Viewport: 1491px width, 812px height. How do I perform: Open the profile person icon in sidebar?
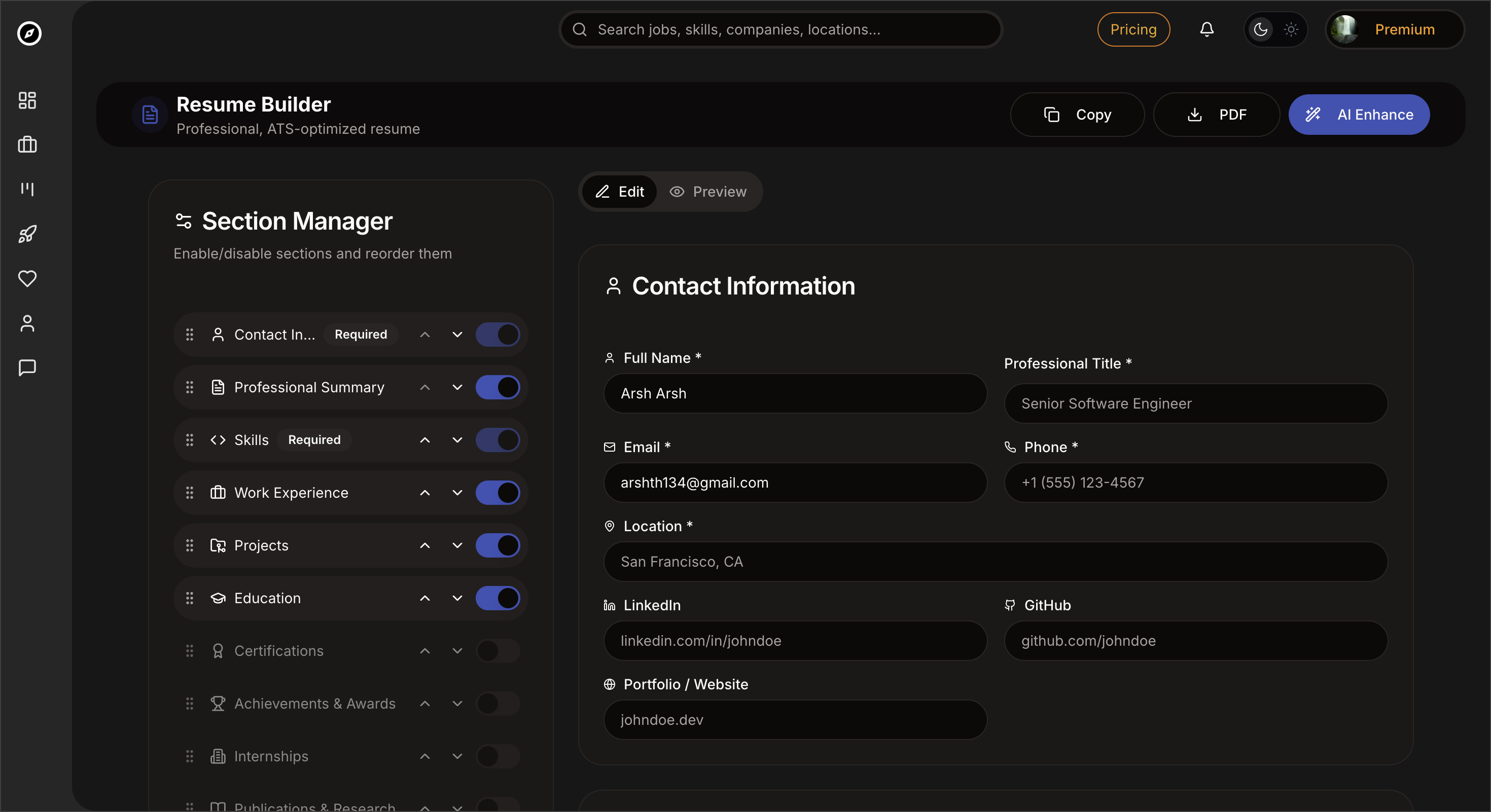(27, 323)
